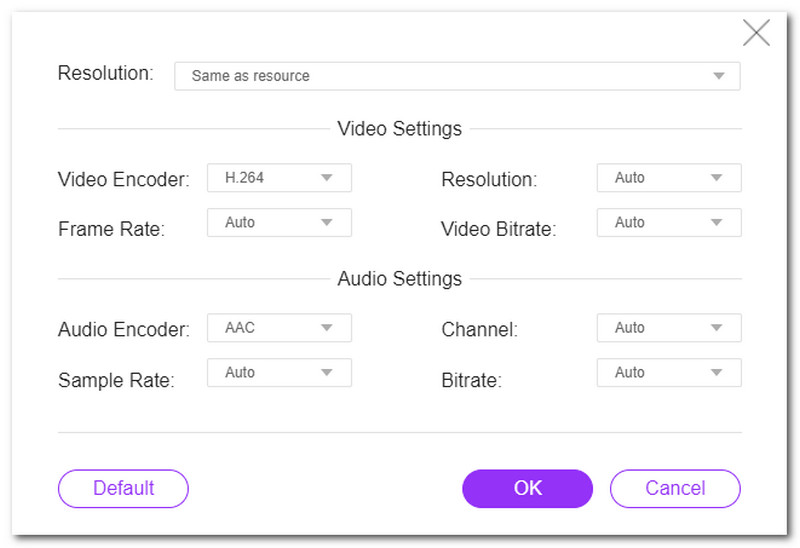Click the 'Sample Rate:' label text

pos(116,380)
